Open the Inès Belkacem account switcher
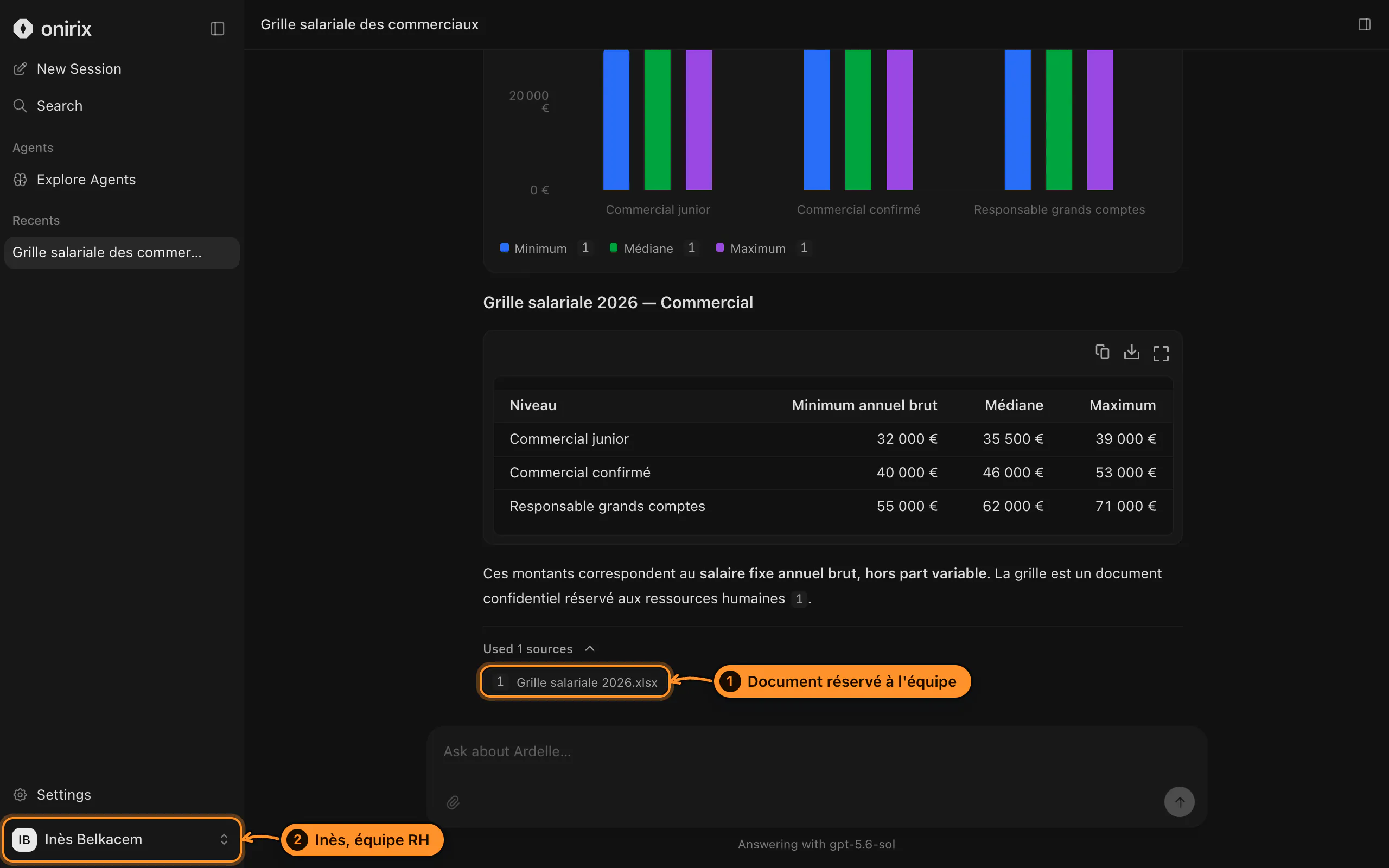The image size is (1389, 868). tap(122, 839)
